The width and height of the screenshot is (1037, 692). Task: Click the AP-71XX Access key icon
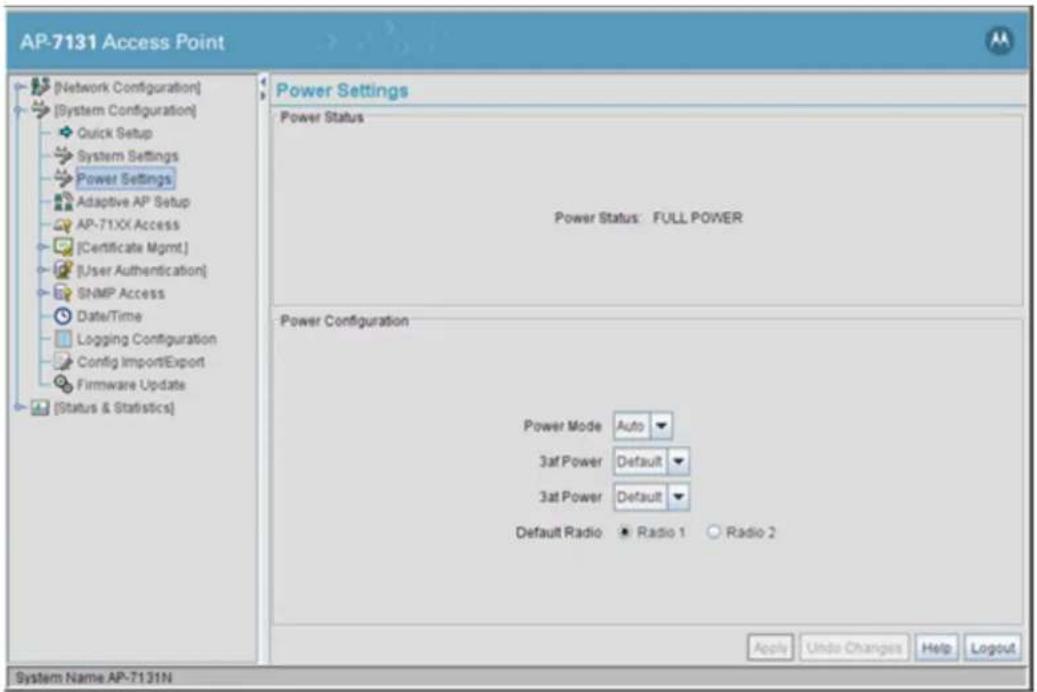[63, 224]
